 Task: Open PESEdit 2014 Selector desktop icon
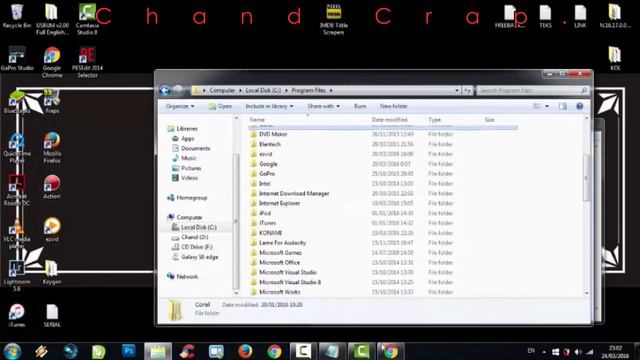click(87, 62)
